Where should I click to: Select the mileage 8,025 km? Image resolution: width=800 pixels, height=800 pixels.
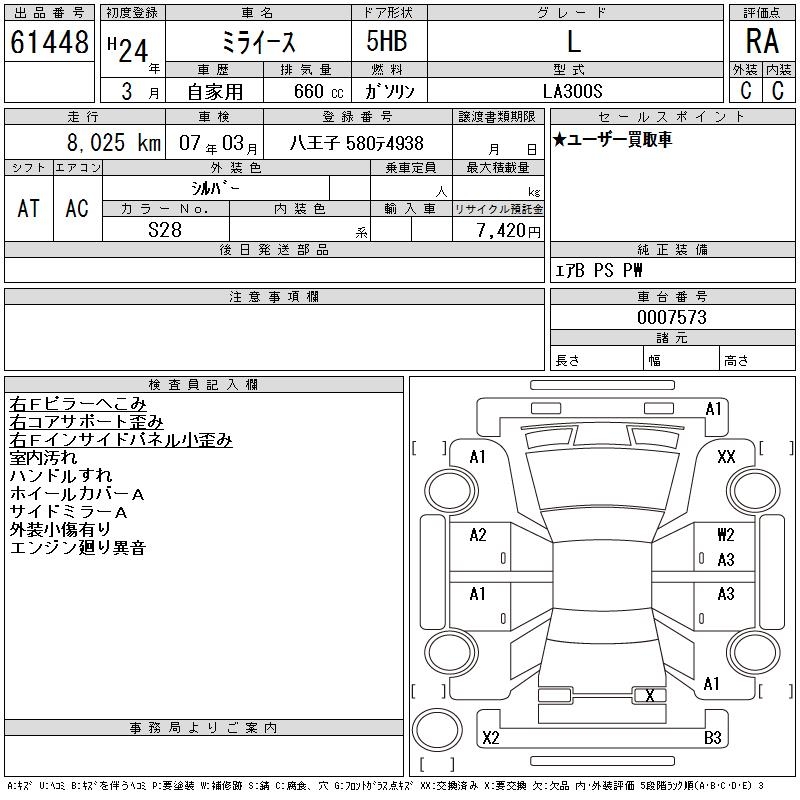(114, 143)
